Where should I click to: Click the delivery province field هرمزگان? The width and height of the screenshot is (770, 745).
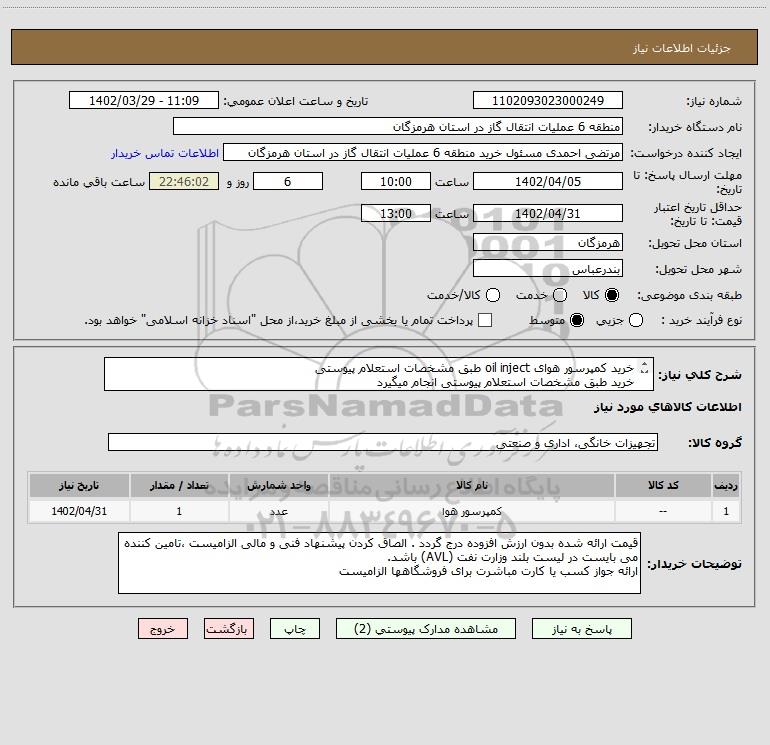click(548, 242)
